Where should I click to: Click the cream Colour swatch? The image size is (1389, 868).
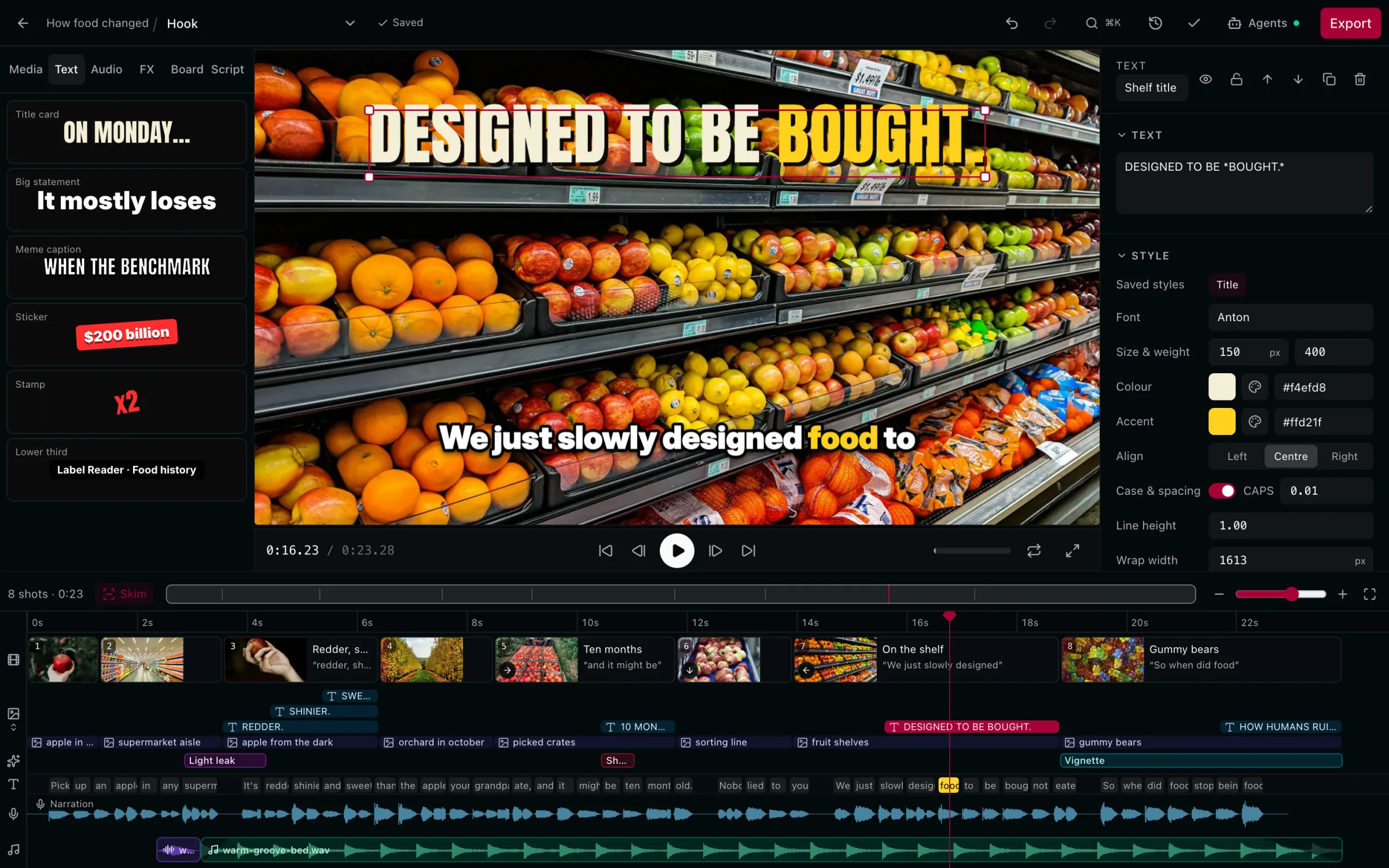pyautogui.click(x=1222, y=387)
